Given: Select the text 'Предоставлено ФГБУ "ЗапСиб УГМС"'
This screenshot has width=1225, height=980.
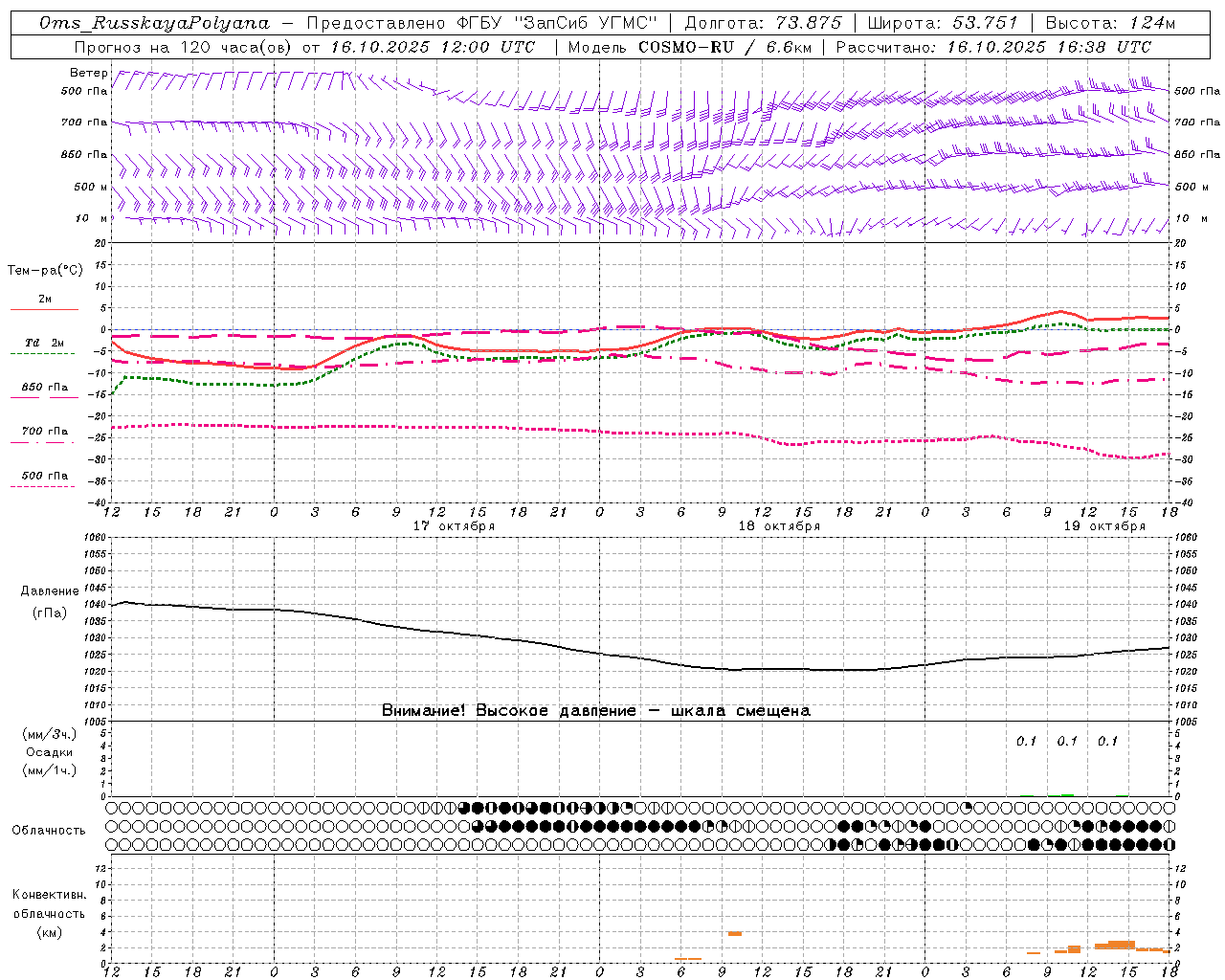Looking at the screenshot, I should (483, 23).
